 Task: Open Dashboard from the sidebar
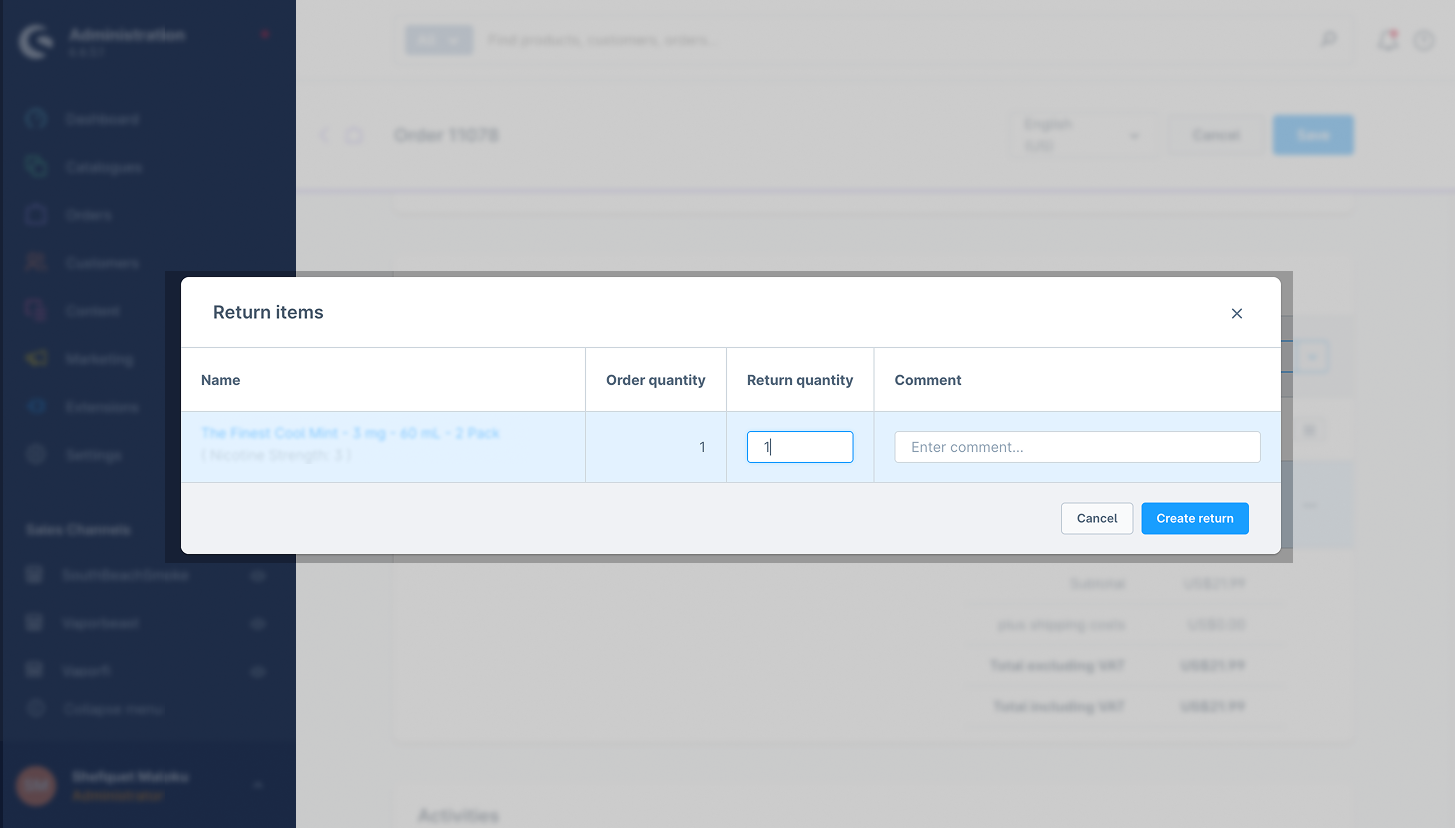(102, 119)
